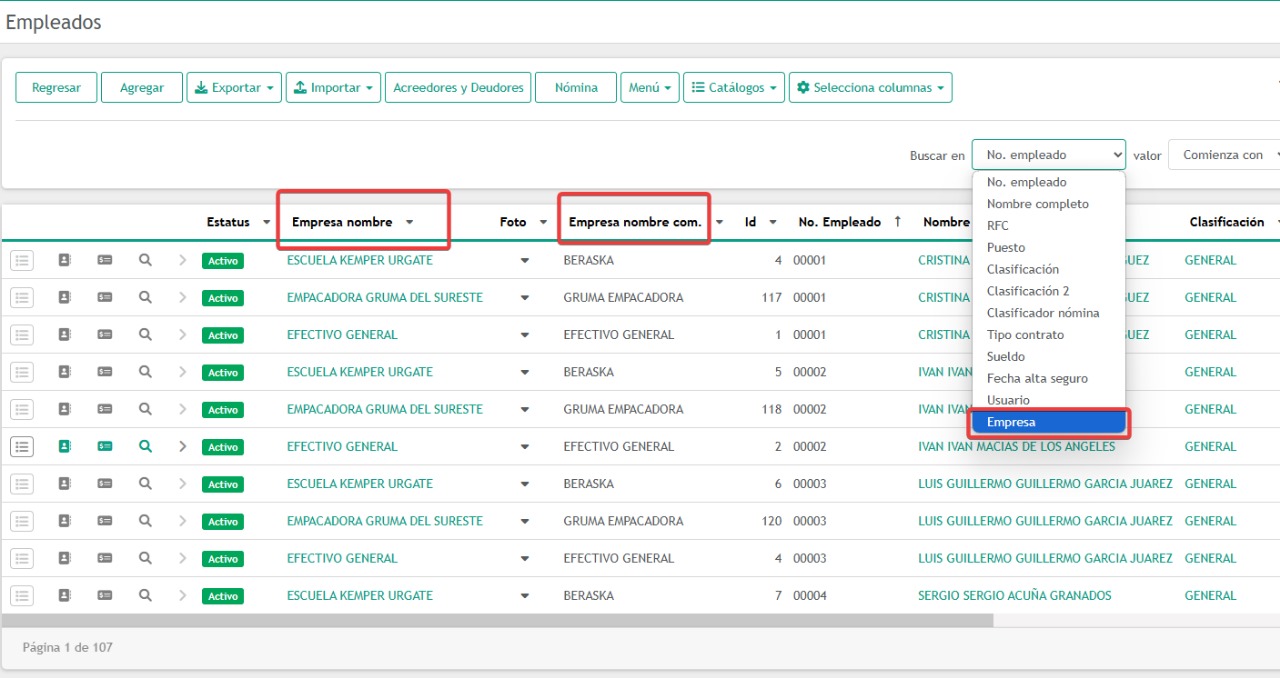Screen dimensions: 1280x678
Task: Open the Id column filter caret
Action: [773, 222]
